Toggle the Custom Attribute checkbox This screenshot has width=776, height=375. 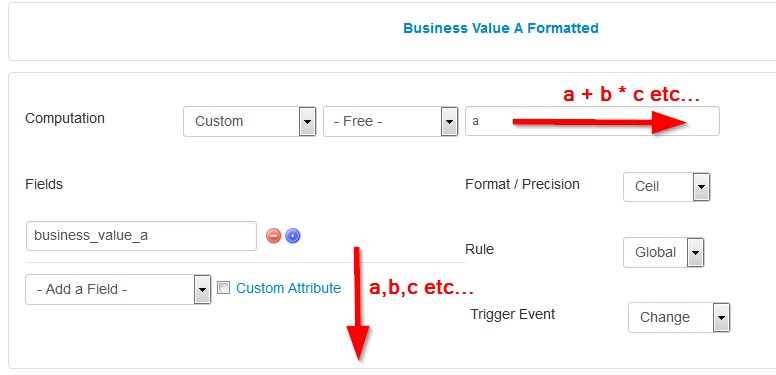pos(224,288)
